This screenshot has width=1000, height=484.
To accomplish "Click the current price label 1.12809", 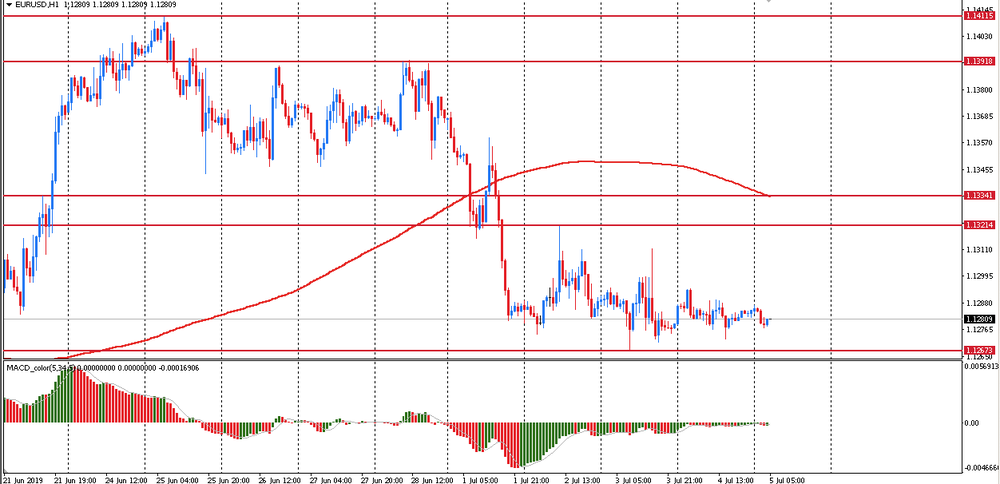I will click(x=980, y=319).
